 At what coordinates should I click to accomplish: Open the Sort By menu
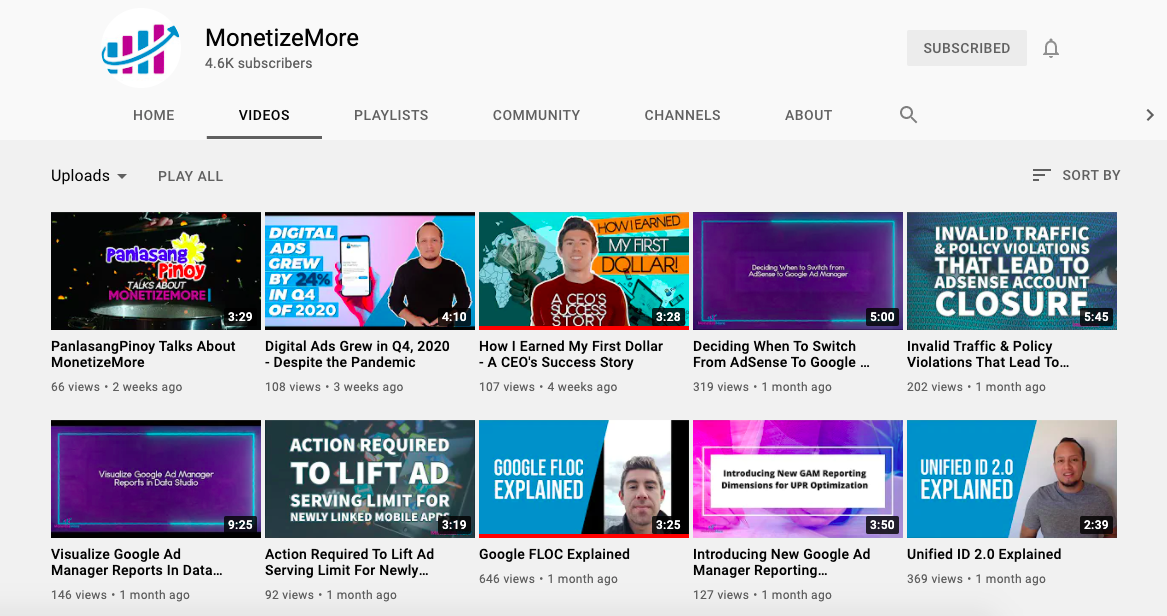(x=1076, y=175)
